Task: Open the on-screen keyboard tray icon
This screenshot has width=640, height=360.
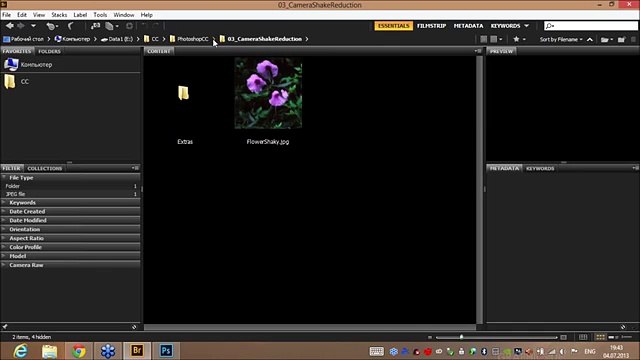Action: coord(376,351)
